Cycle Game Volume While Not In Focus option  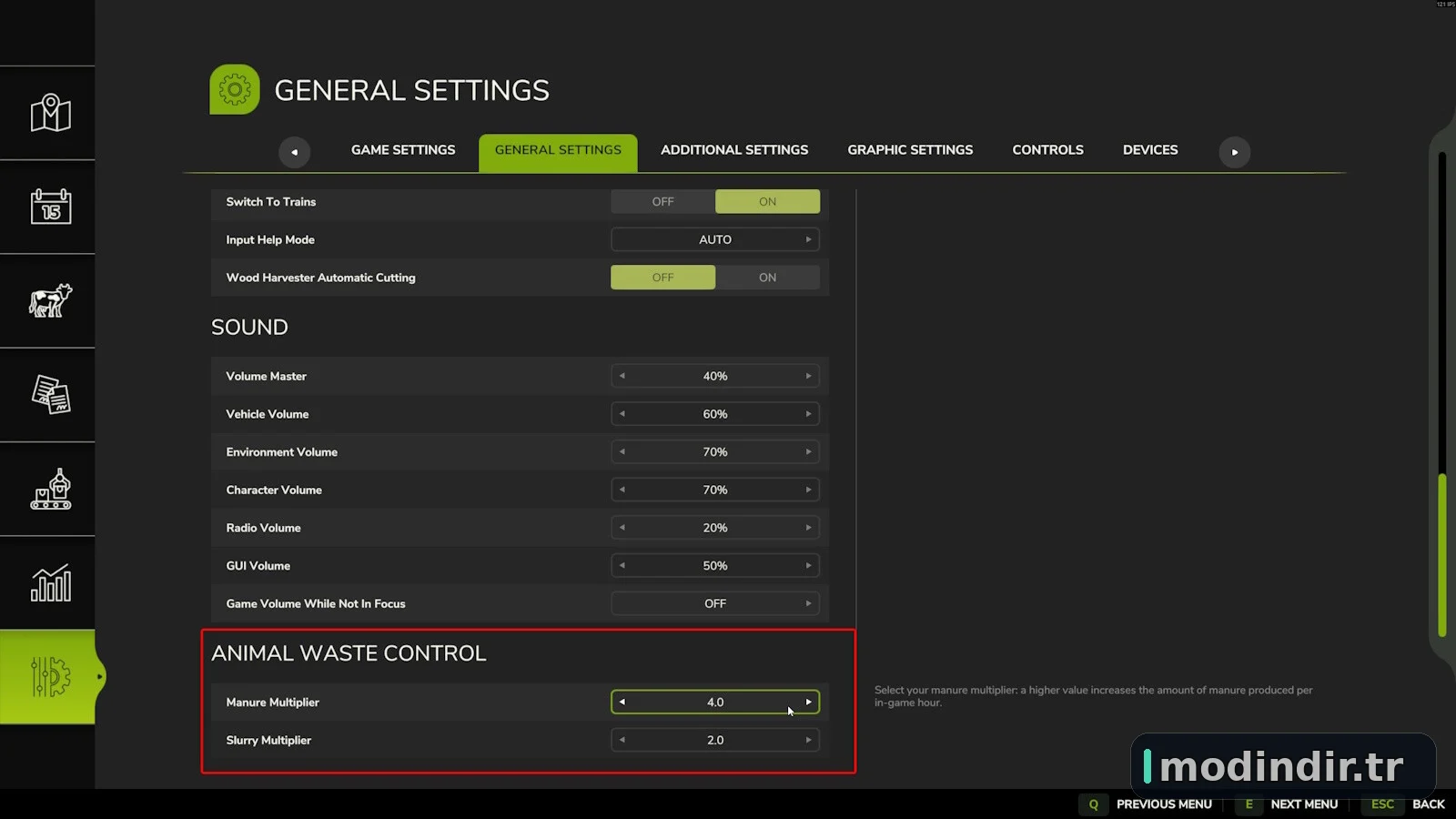point(808,603)
